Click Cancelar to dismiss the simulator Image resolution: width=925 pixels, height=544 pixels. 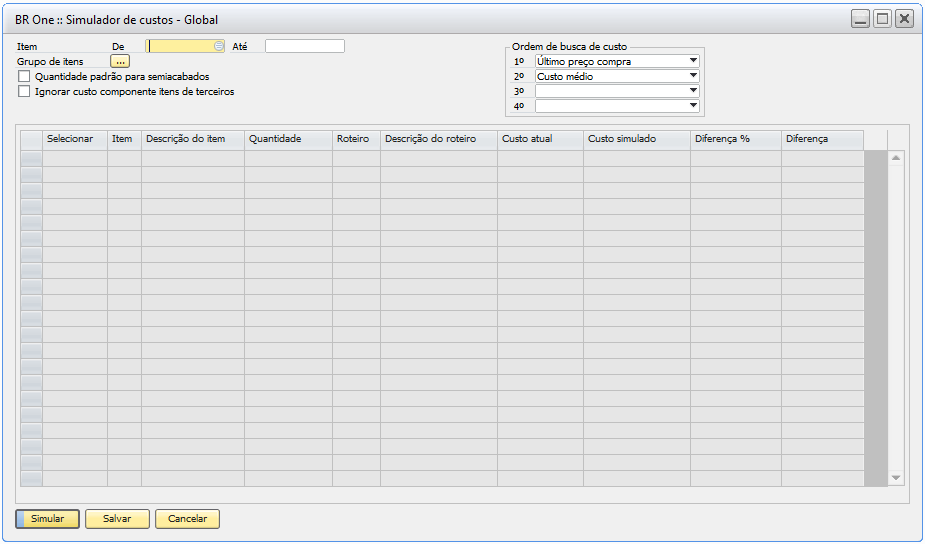(187, 519)
